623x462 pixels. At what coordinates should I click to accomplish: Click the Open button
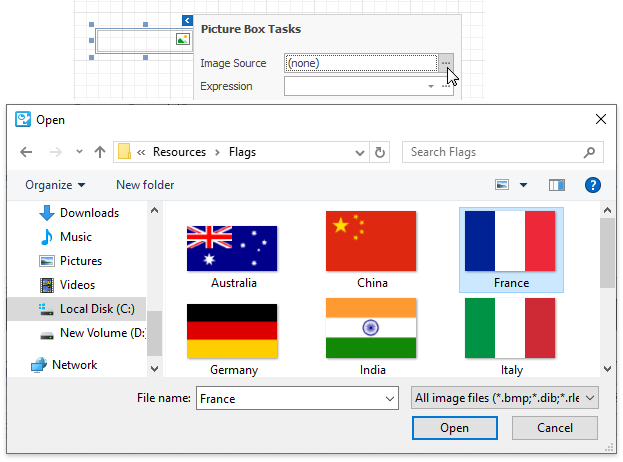tap(454, 428)
